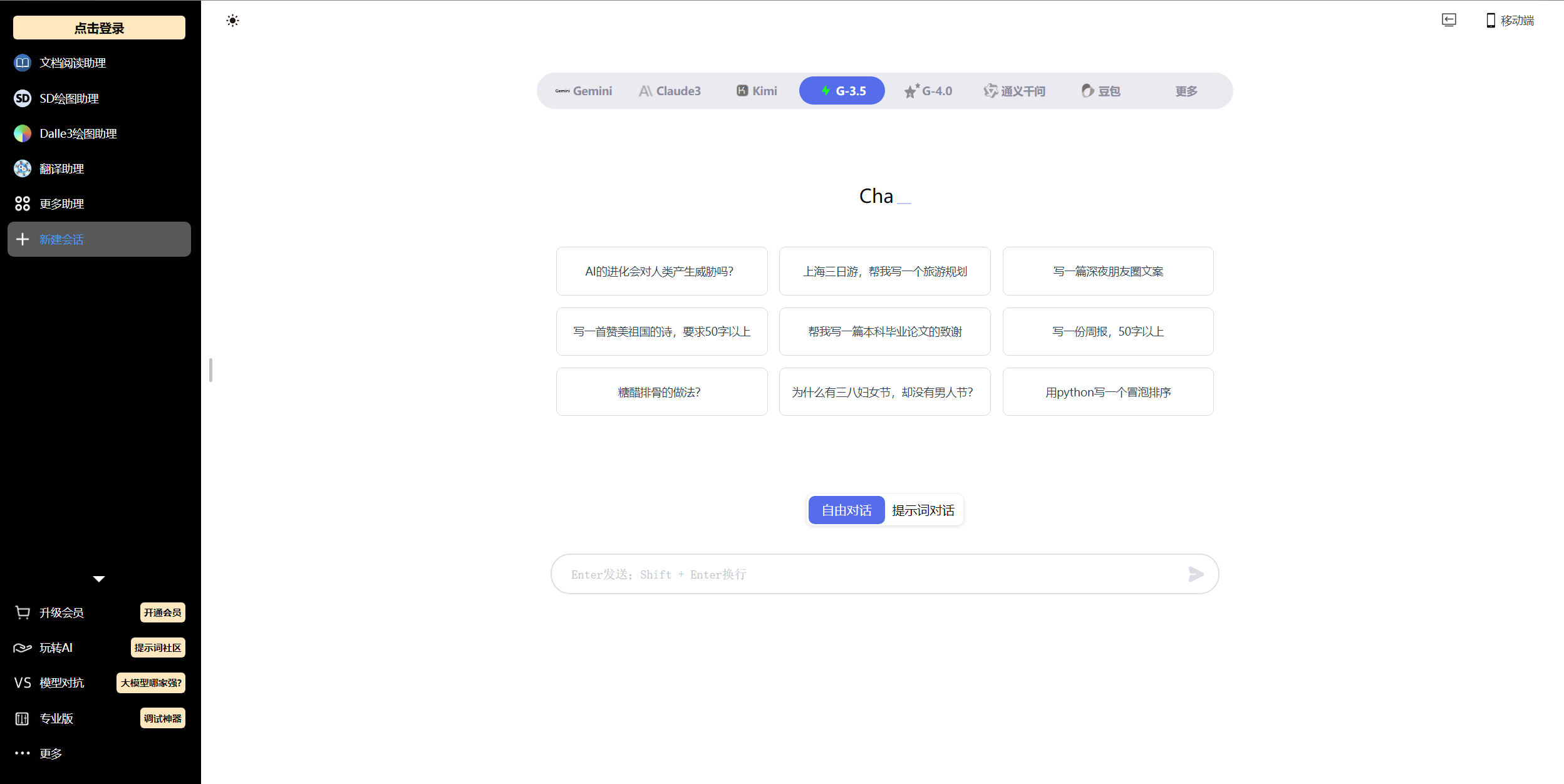1564x784 pixels.
Task: Toggle the sun light/dark theme icon
Action: (232, 21)
